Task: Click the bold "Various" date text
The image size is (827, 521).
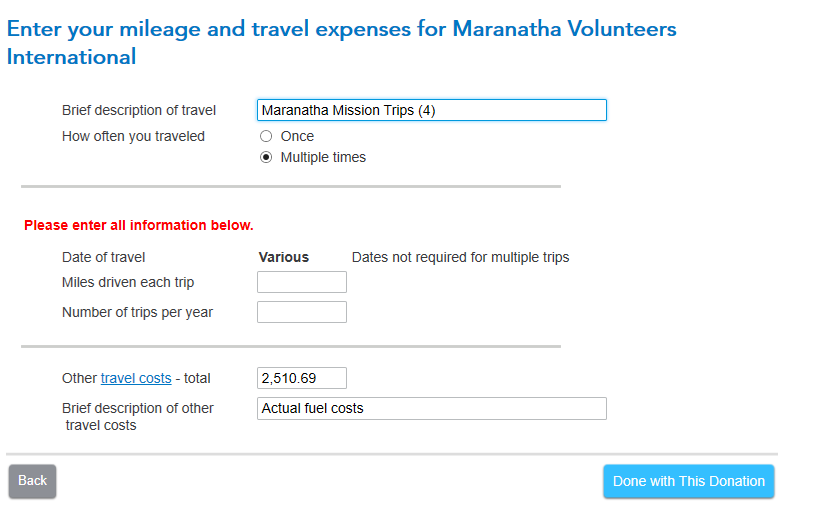Action: tap(284, 257)
